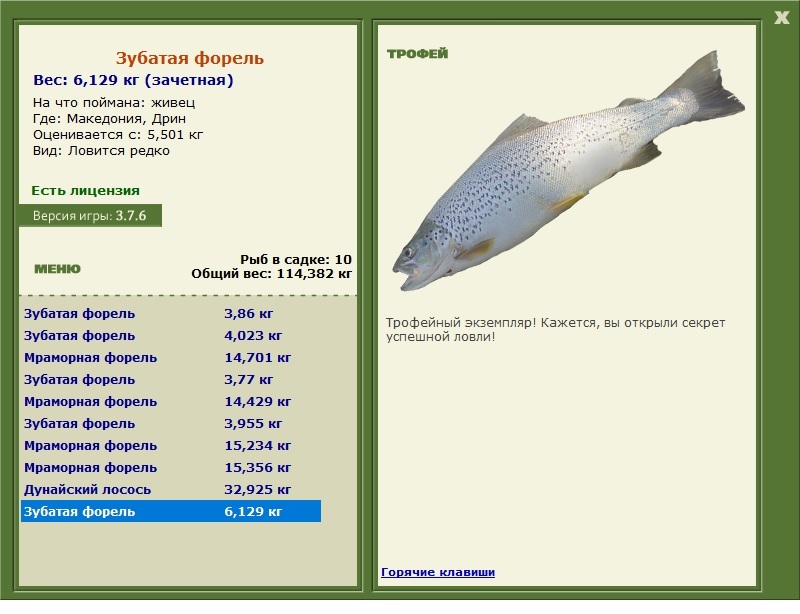Open the МЕНЮ menu
Viewport: 800px width, 614px height.
[57, 269]
